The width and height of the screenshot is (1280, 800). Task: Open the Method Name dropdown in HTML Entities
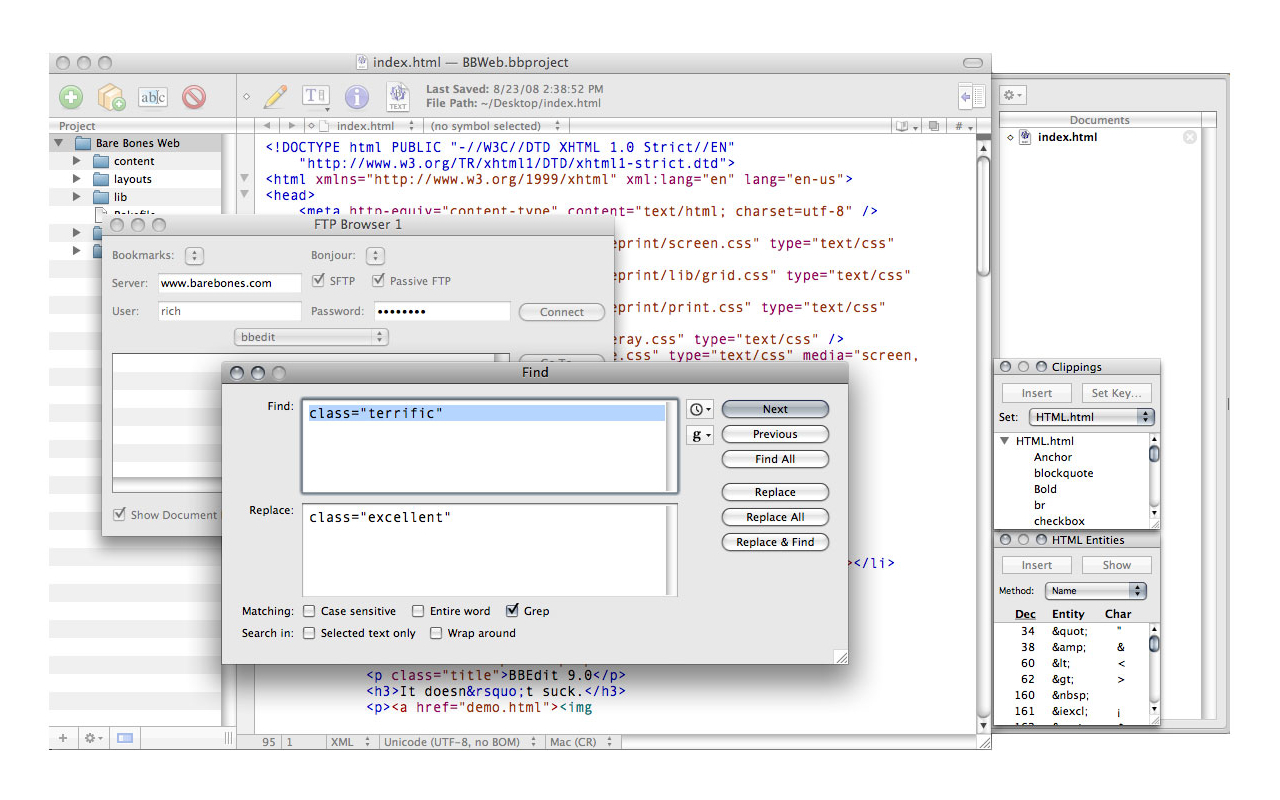point(1095,591)
